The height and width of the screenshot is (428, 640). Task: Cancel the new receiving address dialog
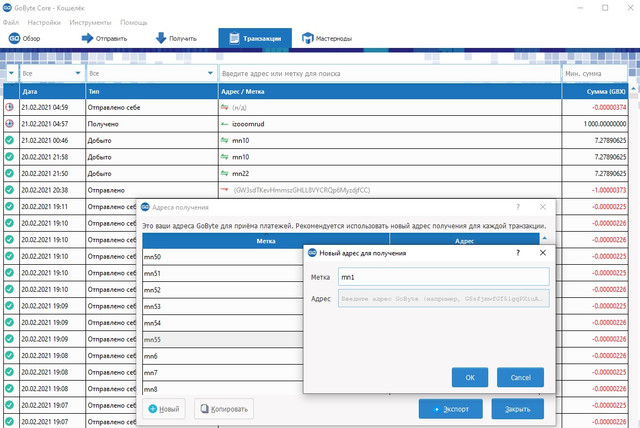520,377
